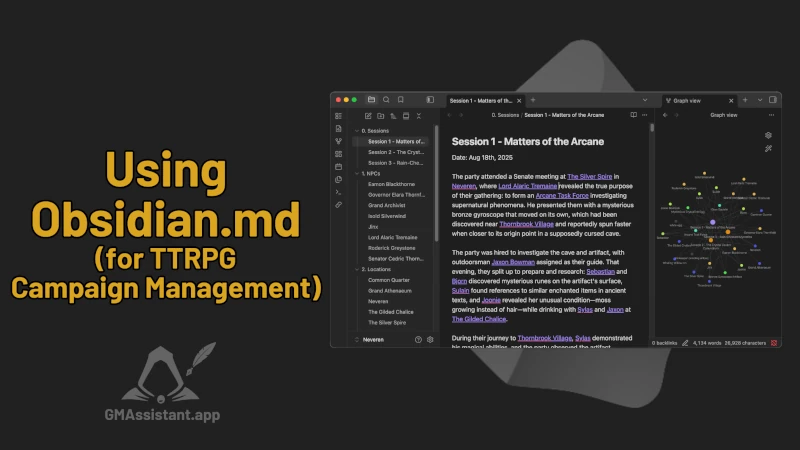This screenshot has height=450, width=800.
Task: Toggle the right sidebar icon
Action: pyautogui.click(x=773, y=100)
